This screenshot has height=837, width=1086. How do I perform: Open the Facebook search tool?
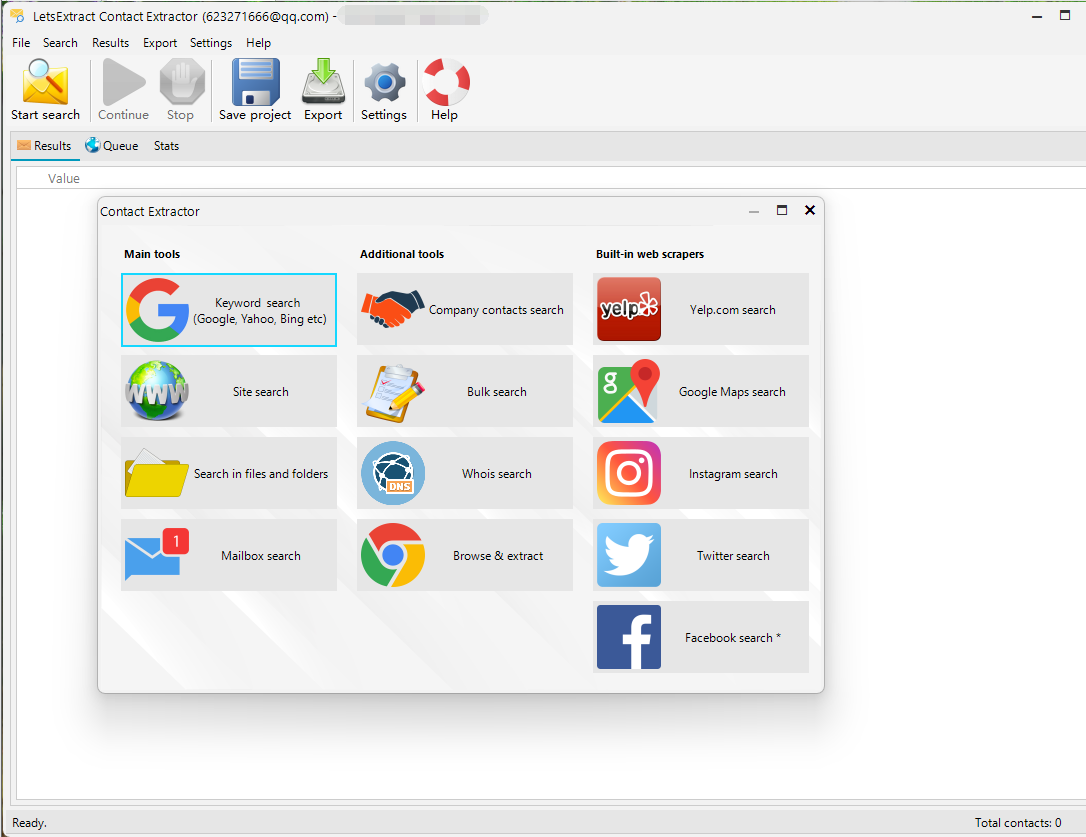click(701, 638)
